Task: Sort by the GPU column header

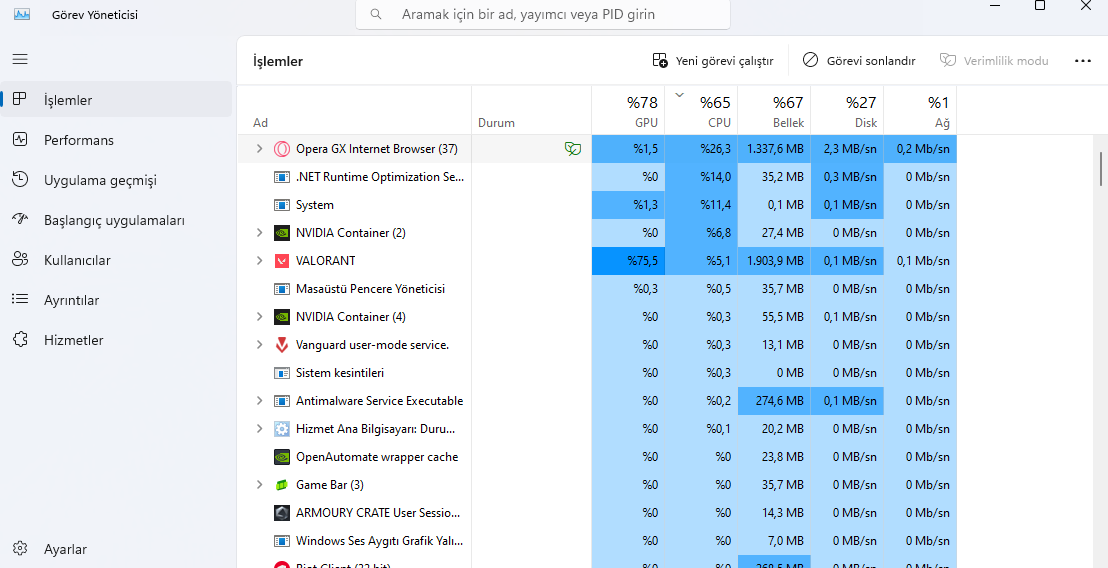Action: [x=628, y=110]
